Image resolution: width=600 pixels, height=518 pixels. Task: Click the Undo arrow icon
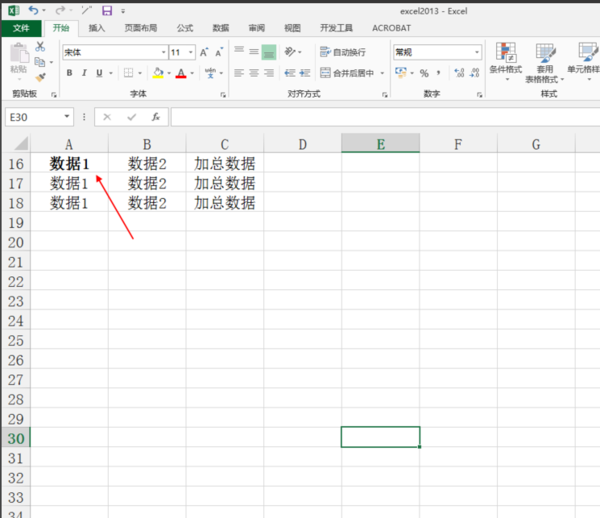(x=33, y=10)
